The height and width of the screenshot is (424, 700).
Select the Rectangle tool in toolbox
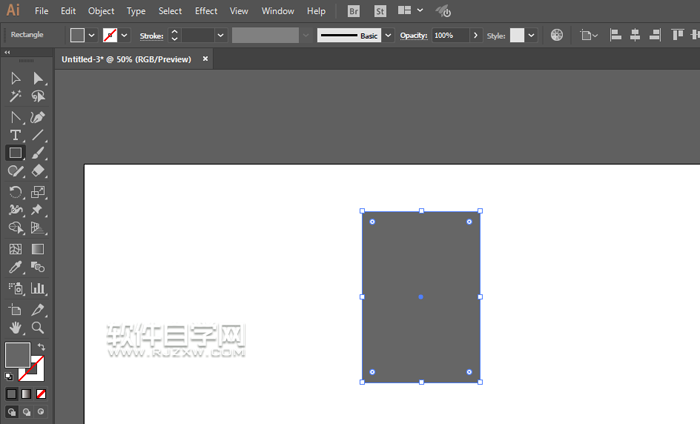coord(16,153)
